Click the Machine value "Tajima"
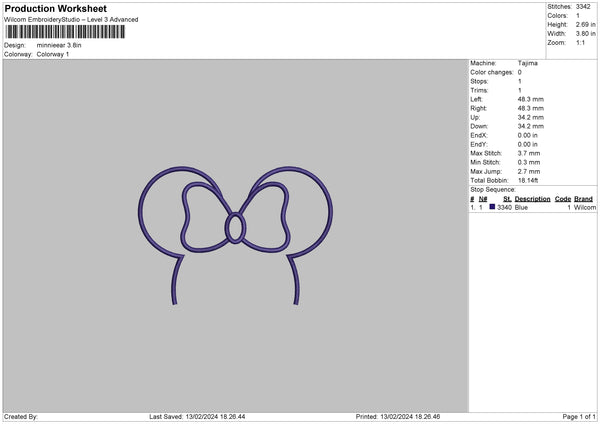 pos(528,63)
